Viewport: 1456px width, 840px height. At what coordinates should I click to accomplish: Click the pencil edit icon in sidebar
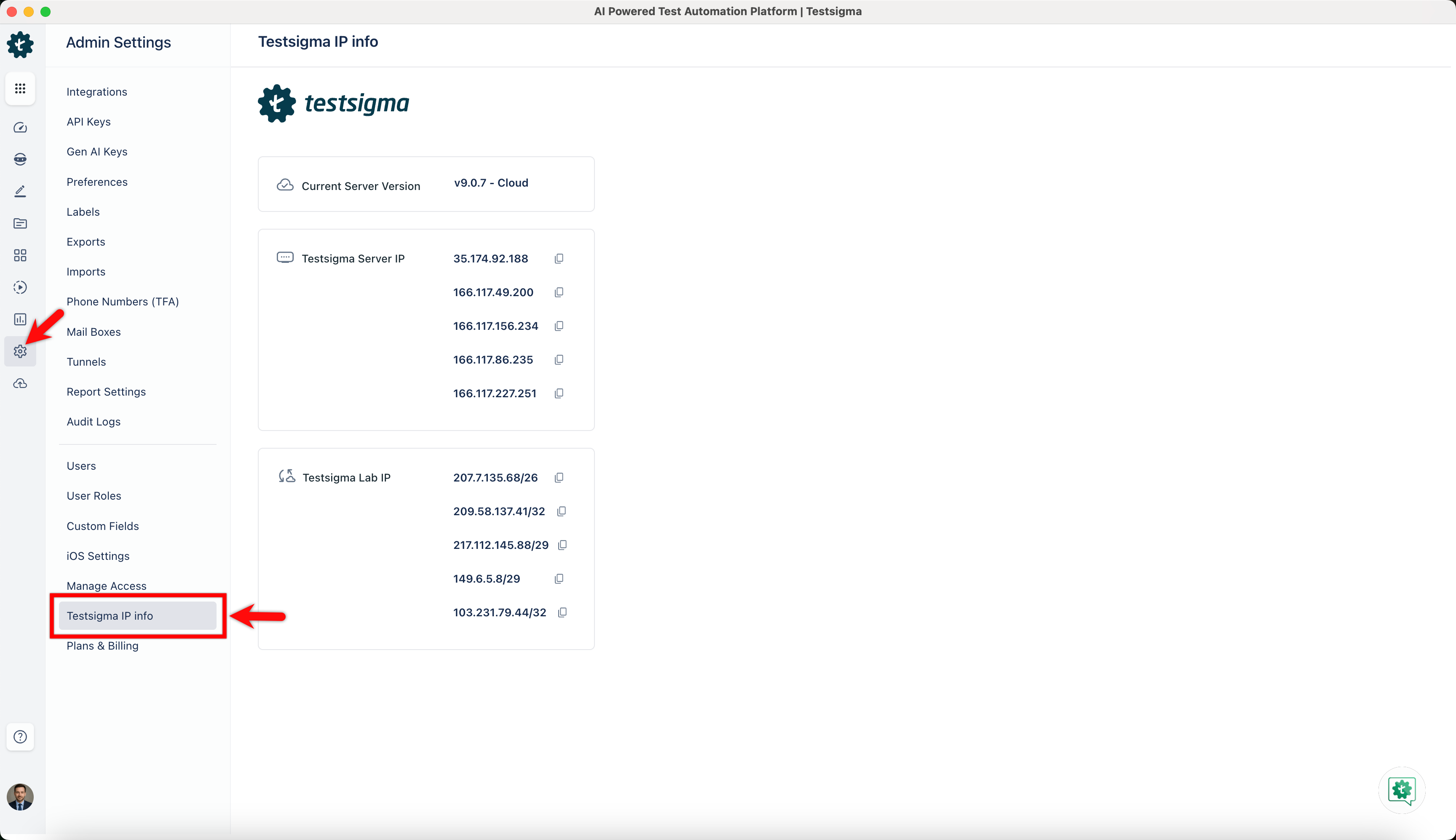tap(20, 191)
